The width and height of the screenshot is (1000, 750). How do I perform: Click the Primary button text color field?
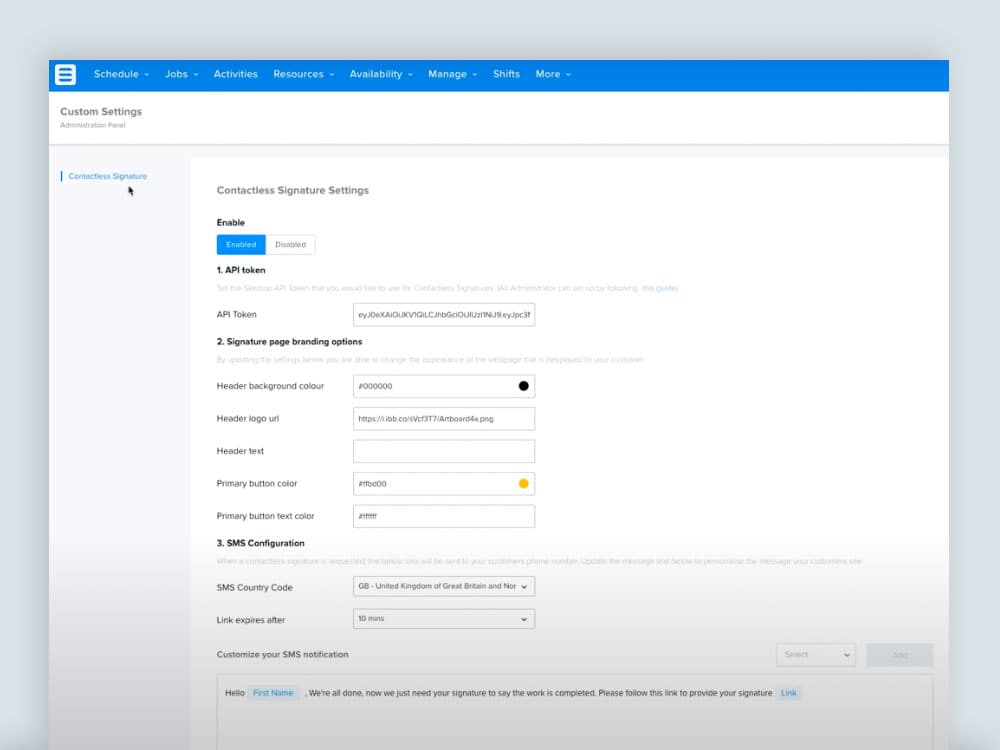(x=444, y=517)
